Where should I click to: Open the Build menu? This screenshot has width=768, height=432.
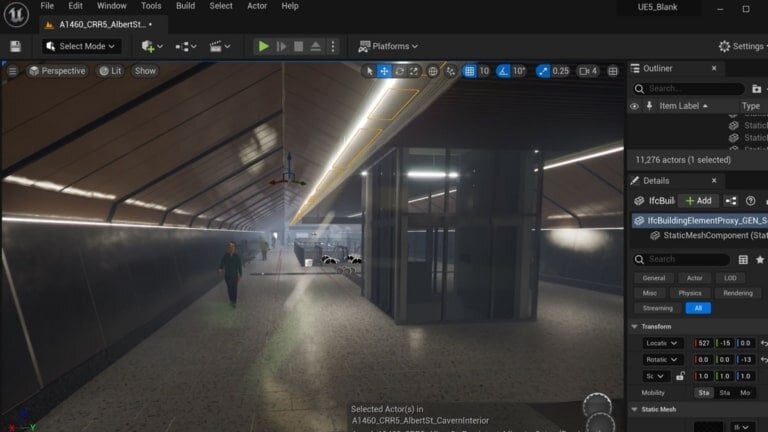(185, 6)
